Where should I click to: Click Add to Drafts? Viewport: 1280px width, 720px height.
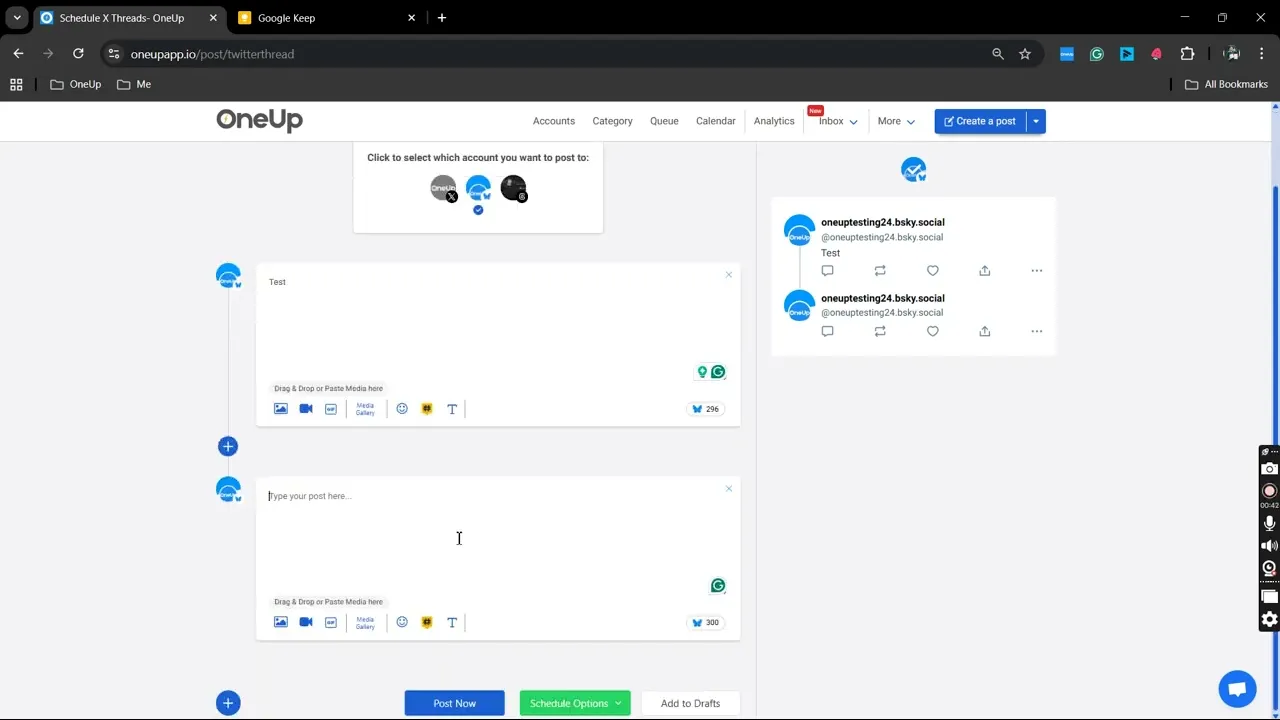point(690,703)
